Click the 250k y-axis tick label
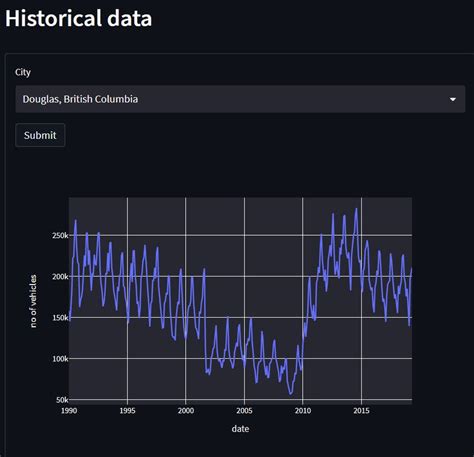Image resolution: width=474 pixels, height=457 pixels. [60, 236]
